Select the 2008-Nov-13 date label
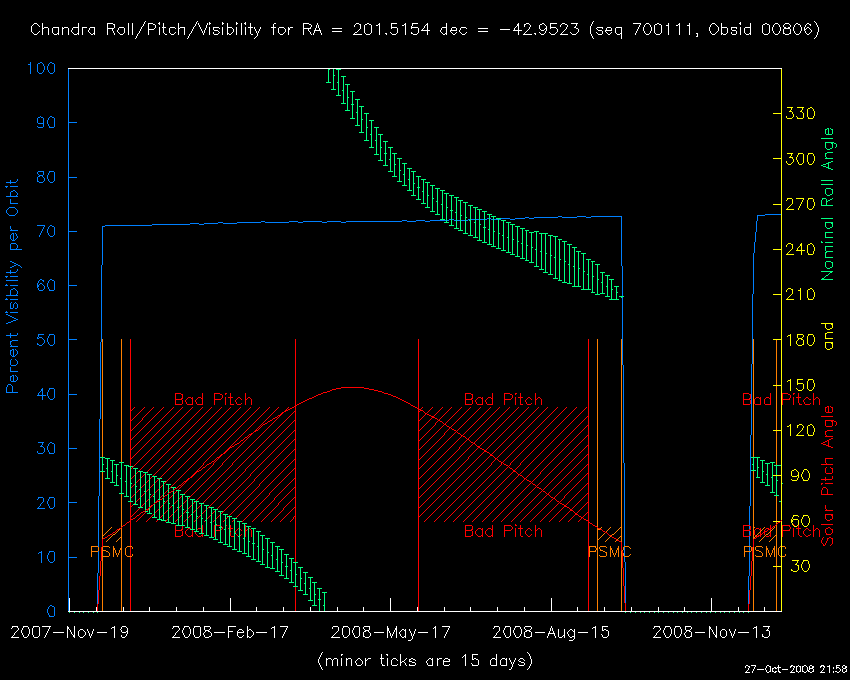 click(x=710, y=632)
